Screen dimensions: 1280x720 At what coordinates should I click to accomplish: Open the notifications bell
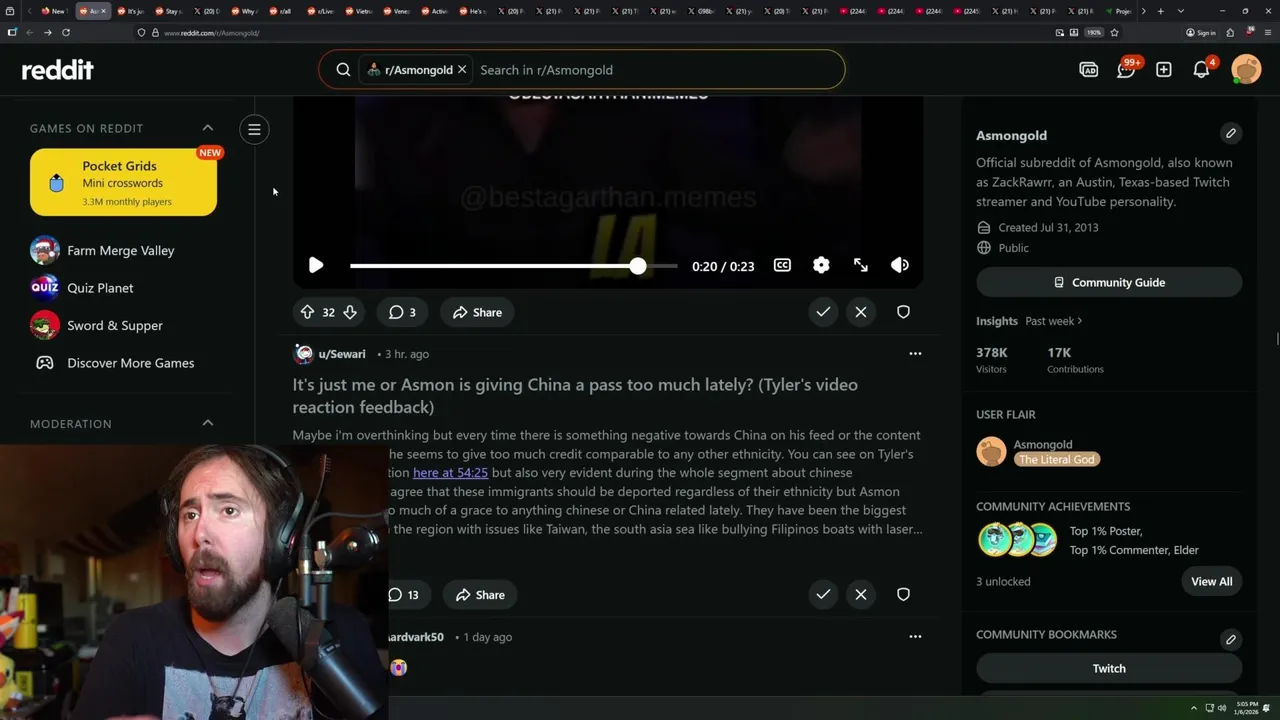point(1202,70)
